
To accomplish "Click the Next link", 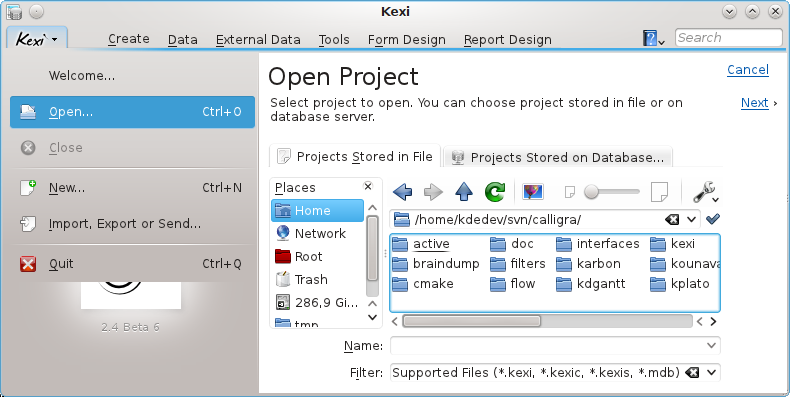I will (x=754, y=103).
